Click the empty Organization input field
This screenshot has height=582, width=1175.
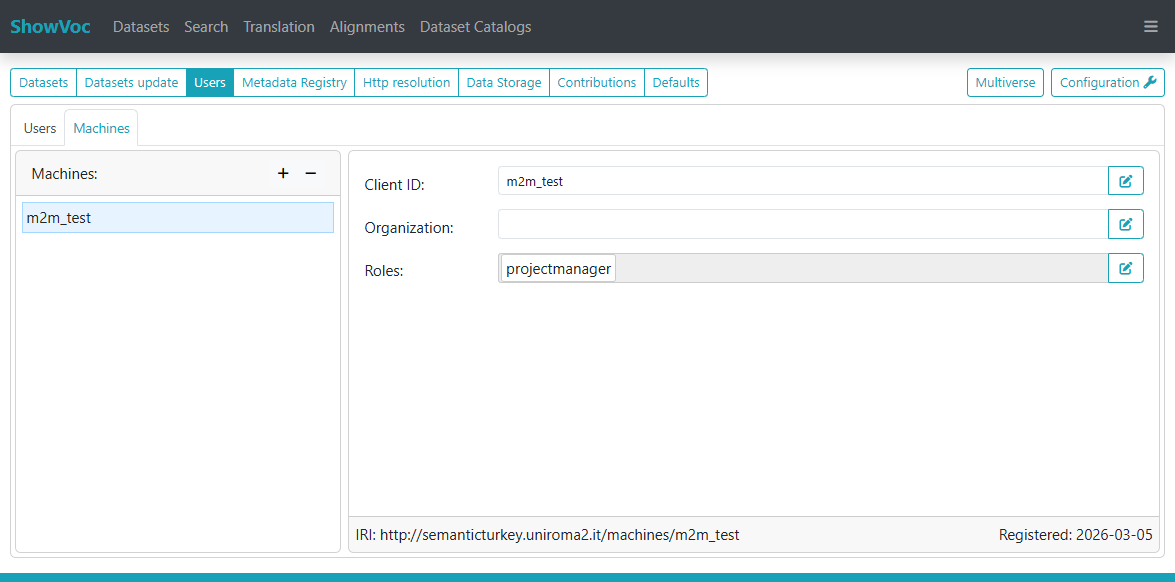pyautogui.click(x=803, y=224)
